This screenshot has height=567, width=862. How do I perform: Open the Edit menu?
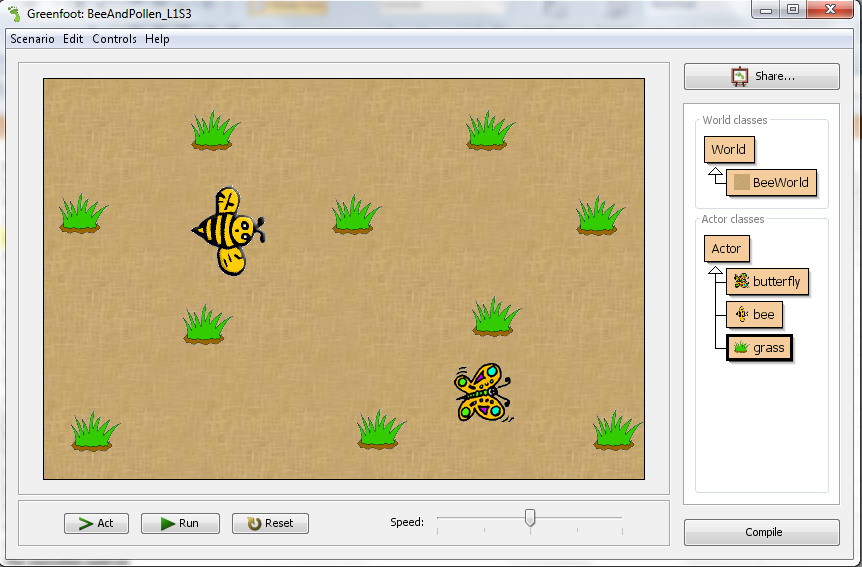73,39
